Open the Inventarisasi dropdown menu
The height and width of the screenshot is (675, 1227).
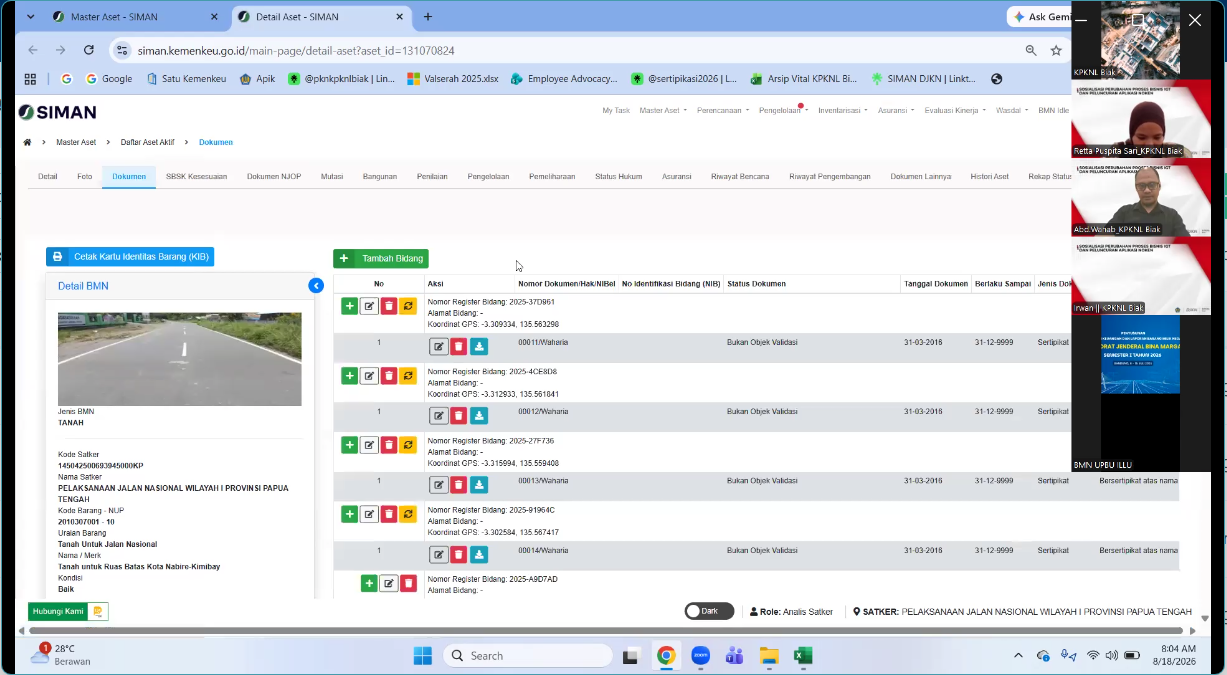pos(843,111)
